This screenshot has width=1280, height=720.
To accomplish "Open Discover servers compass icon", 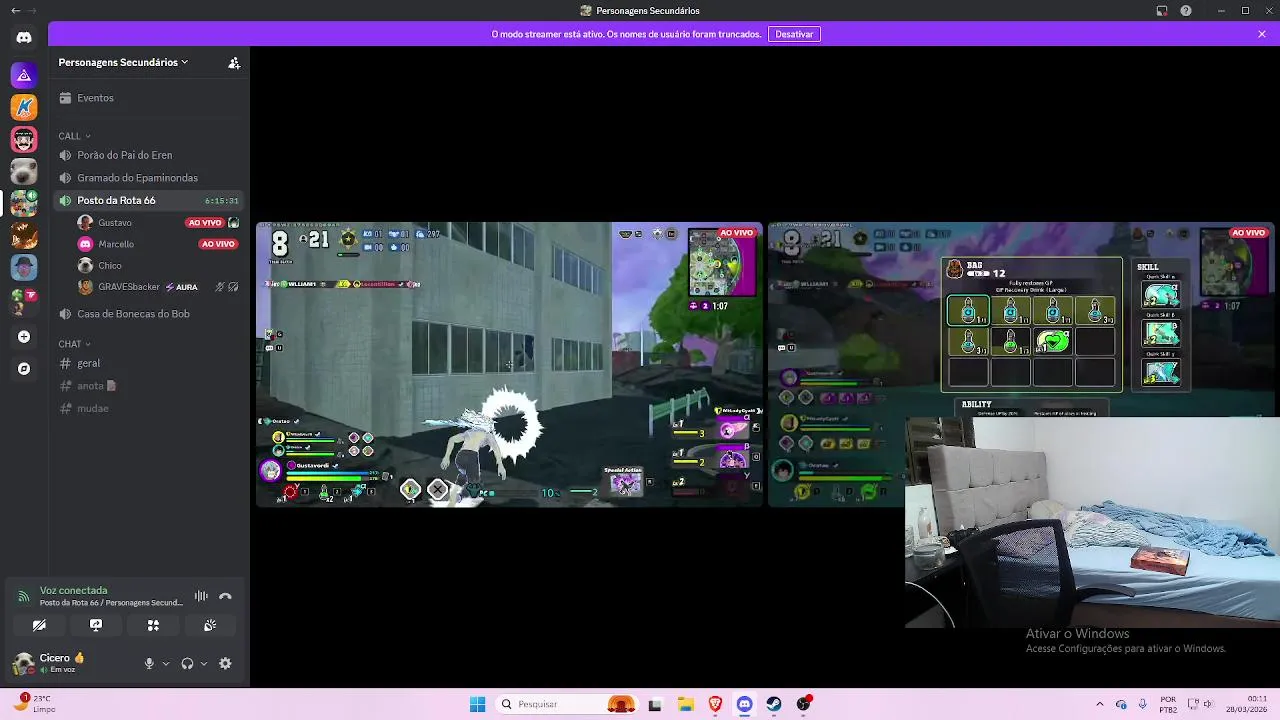I will pos(24,369).
